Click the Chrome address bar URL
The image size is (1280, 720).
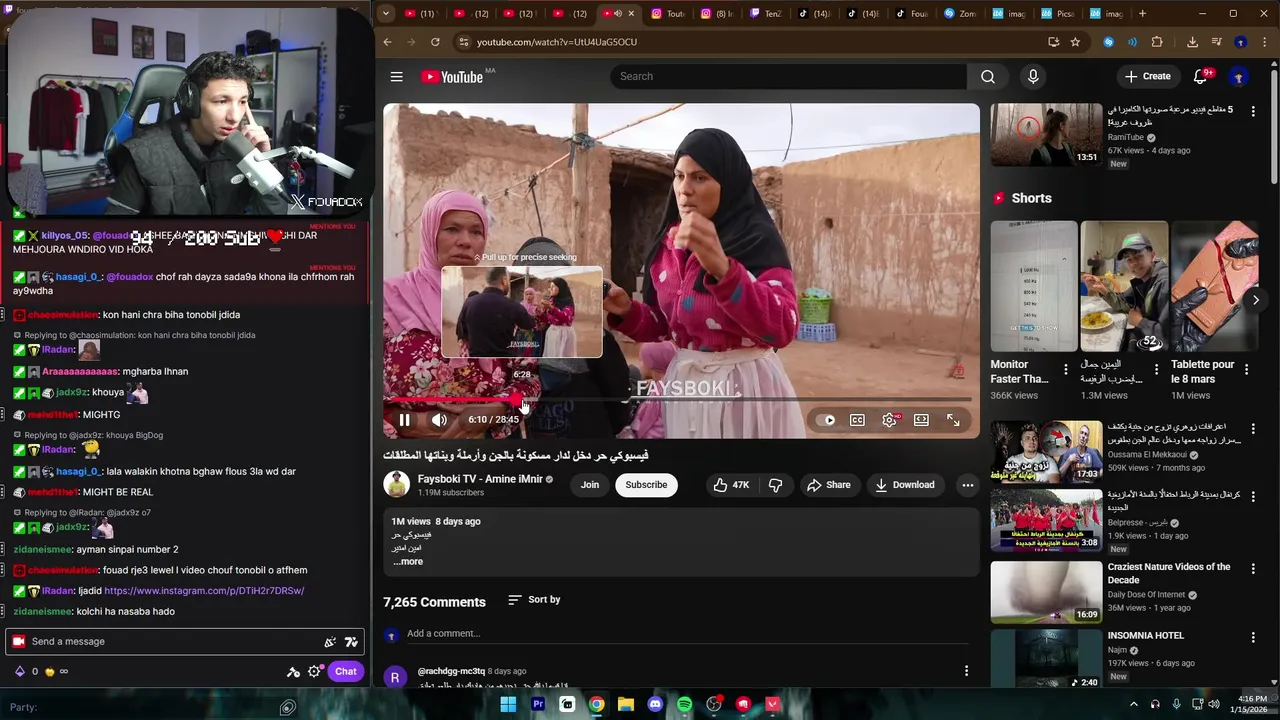point(557,42)
